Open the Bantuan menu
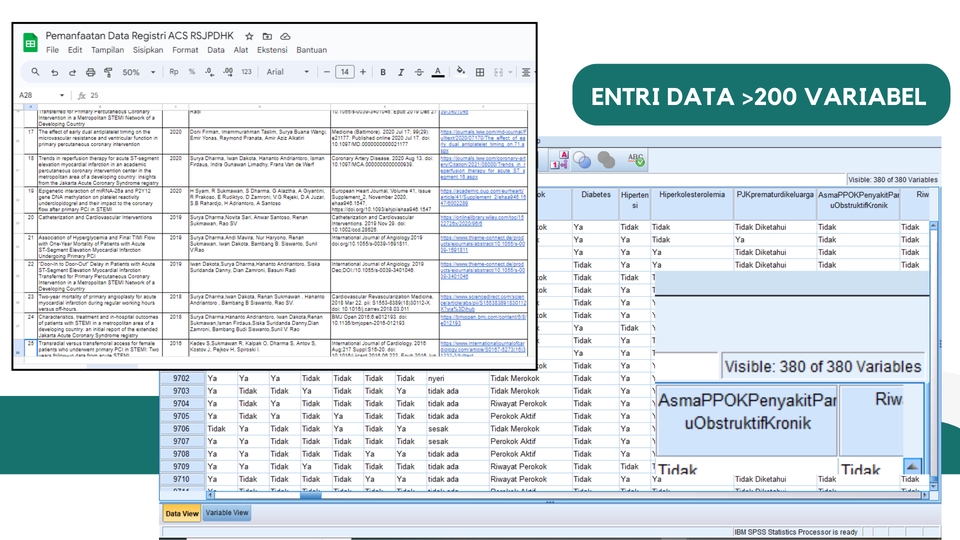Screen dimensions: 960x540 [x=312, y=50]
